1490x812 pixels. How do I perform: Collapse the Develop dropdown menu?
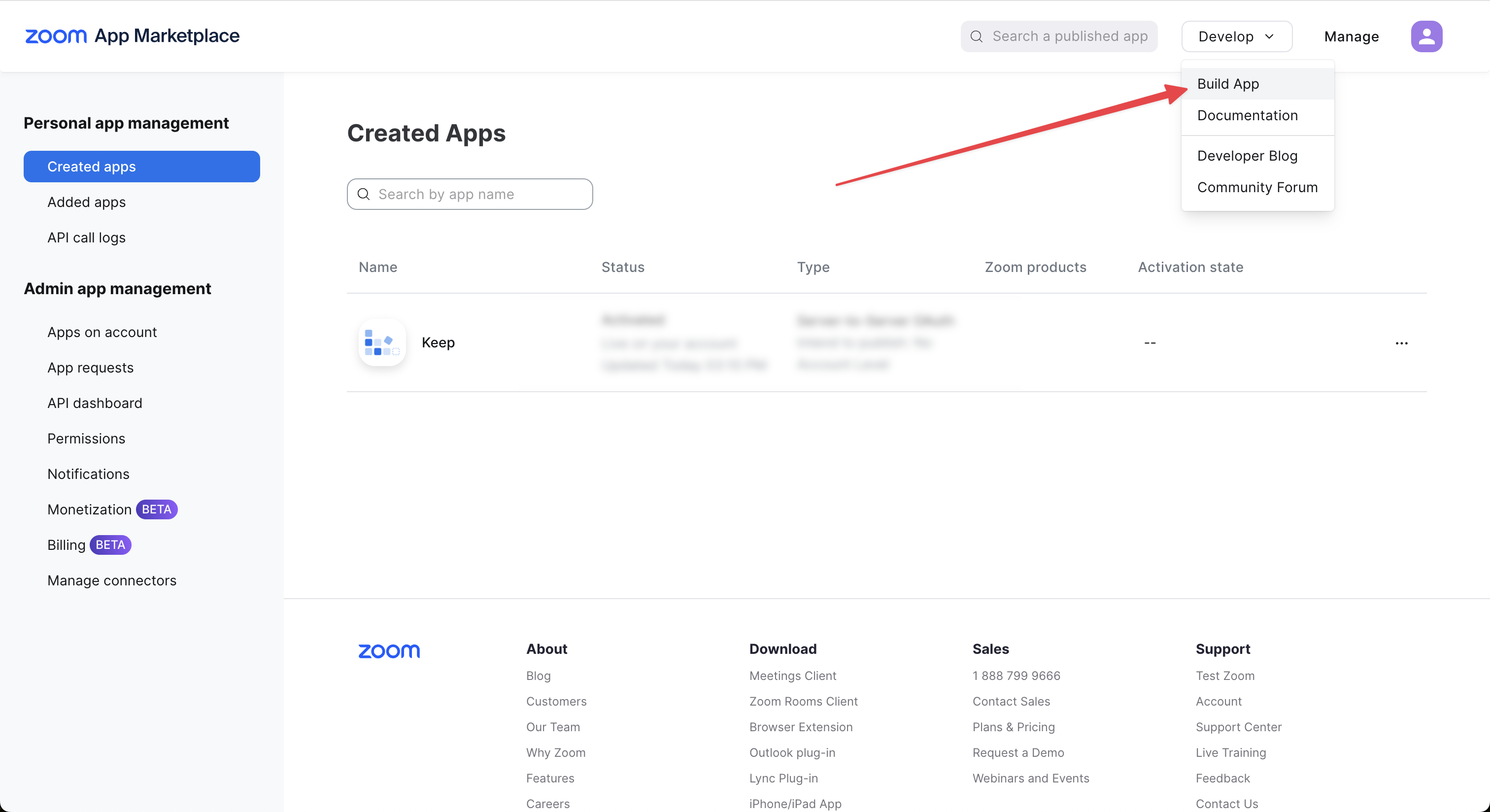(1236, 36)
